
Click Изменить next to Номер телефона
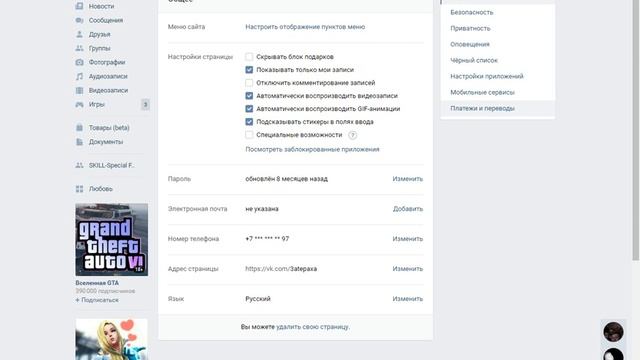tap(407, 239)
